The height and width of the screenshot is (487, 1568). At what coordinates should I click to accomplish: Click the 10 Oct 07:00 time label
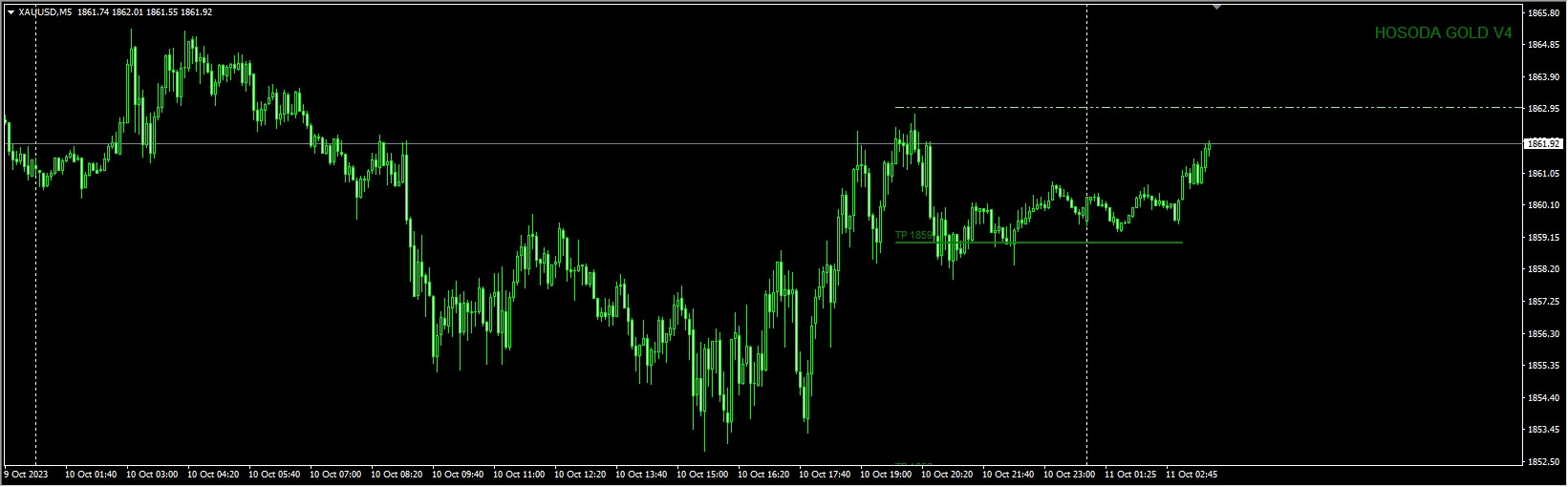point(335,475)
